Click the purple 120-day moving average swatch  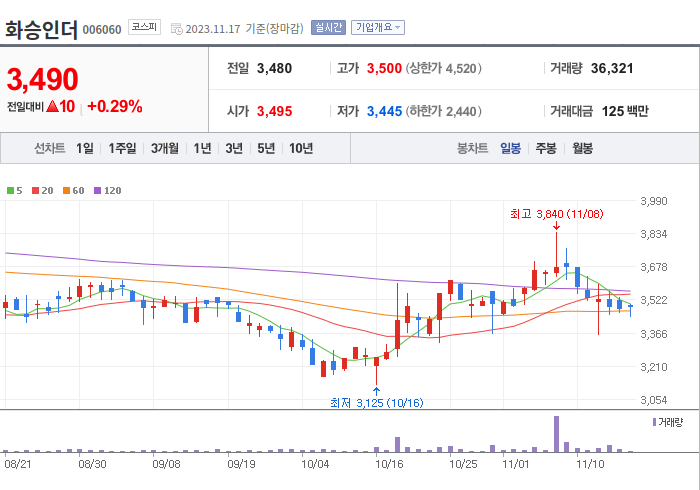[x=97, y=191]
